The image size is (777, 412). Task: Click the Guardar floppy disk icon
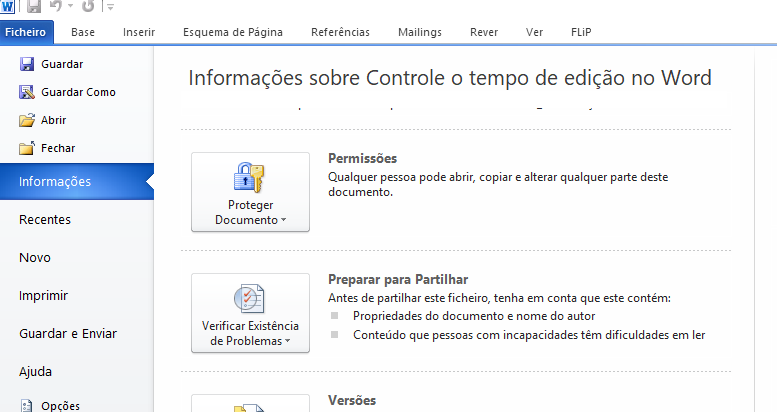pos(27,64)
